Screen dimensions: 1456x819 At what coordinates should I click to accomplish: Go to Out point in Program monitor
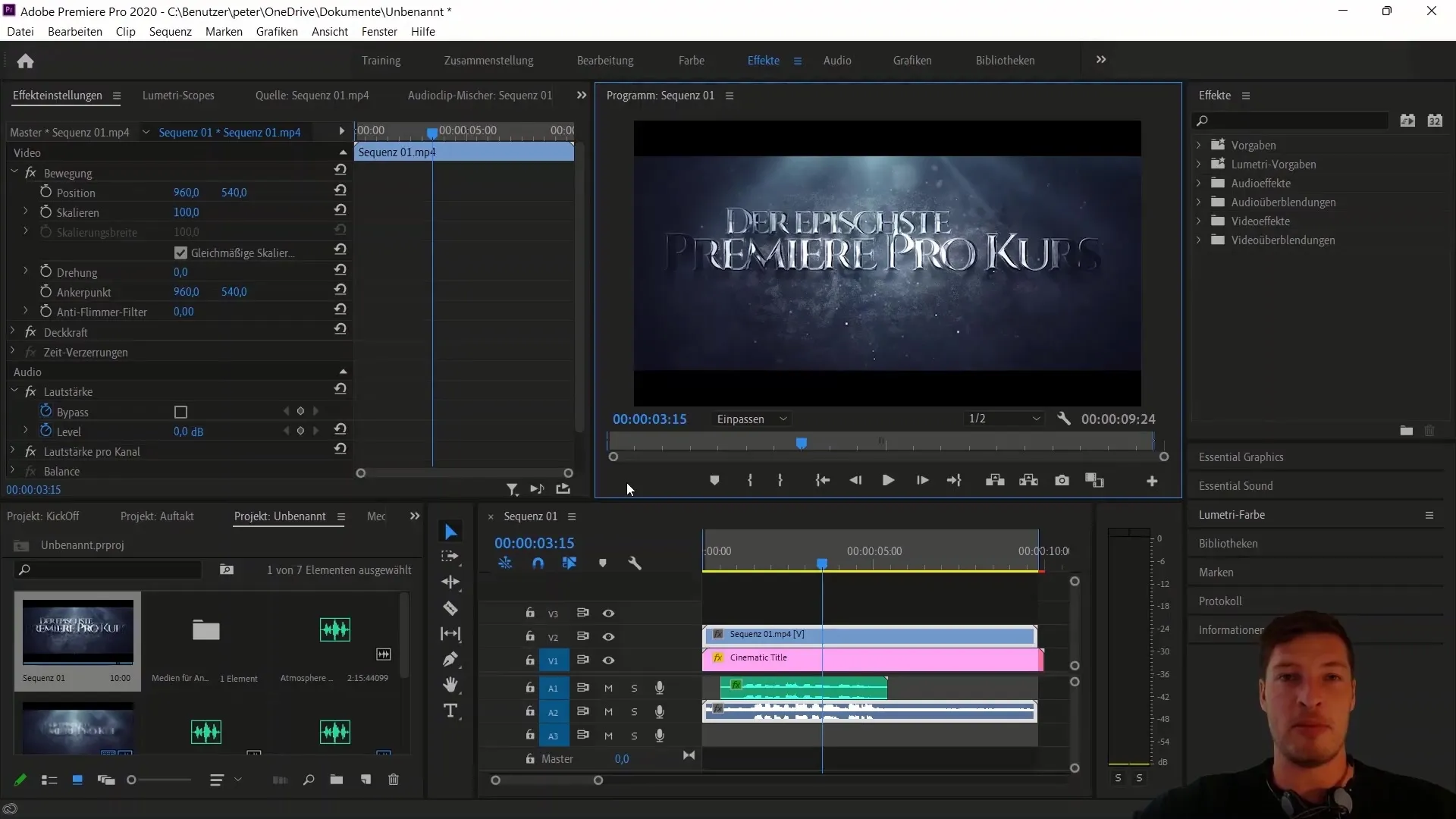tap(955, 481)
